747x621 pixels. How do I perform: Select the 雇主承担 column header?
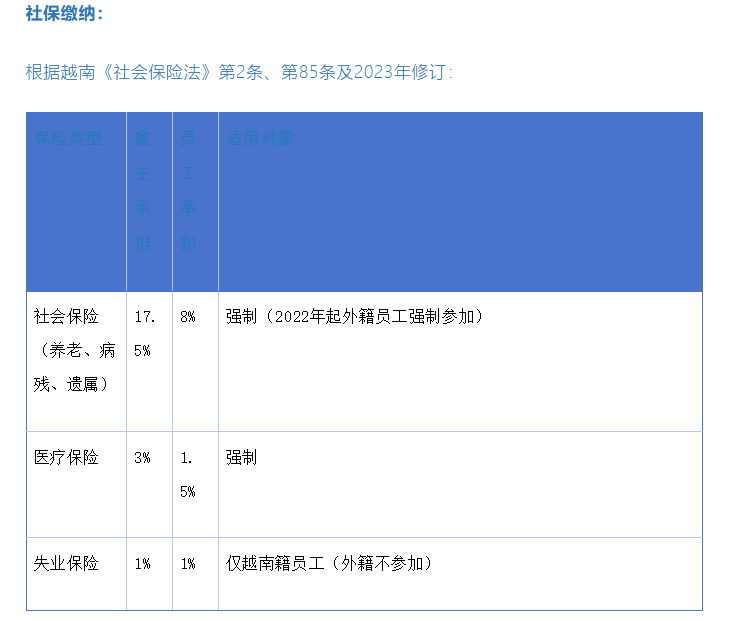pyautogui.click(x=143, y=191)
